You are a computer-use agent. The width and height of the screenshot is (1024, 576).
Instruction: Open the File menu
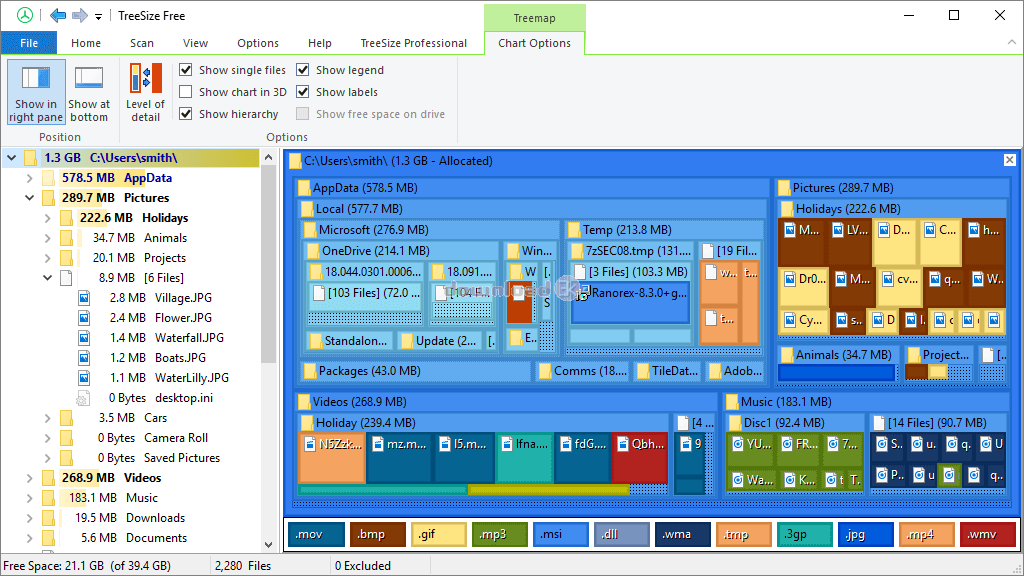[x=29, y=43]
